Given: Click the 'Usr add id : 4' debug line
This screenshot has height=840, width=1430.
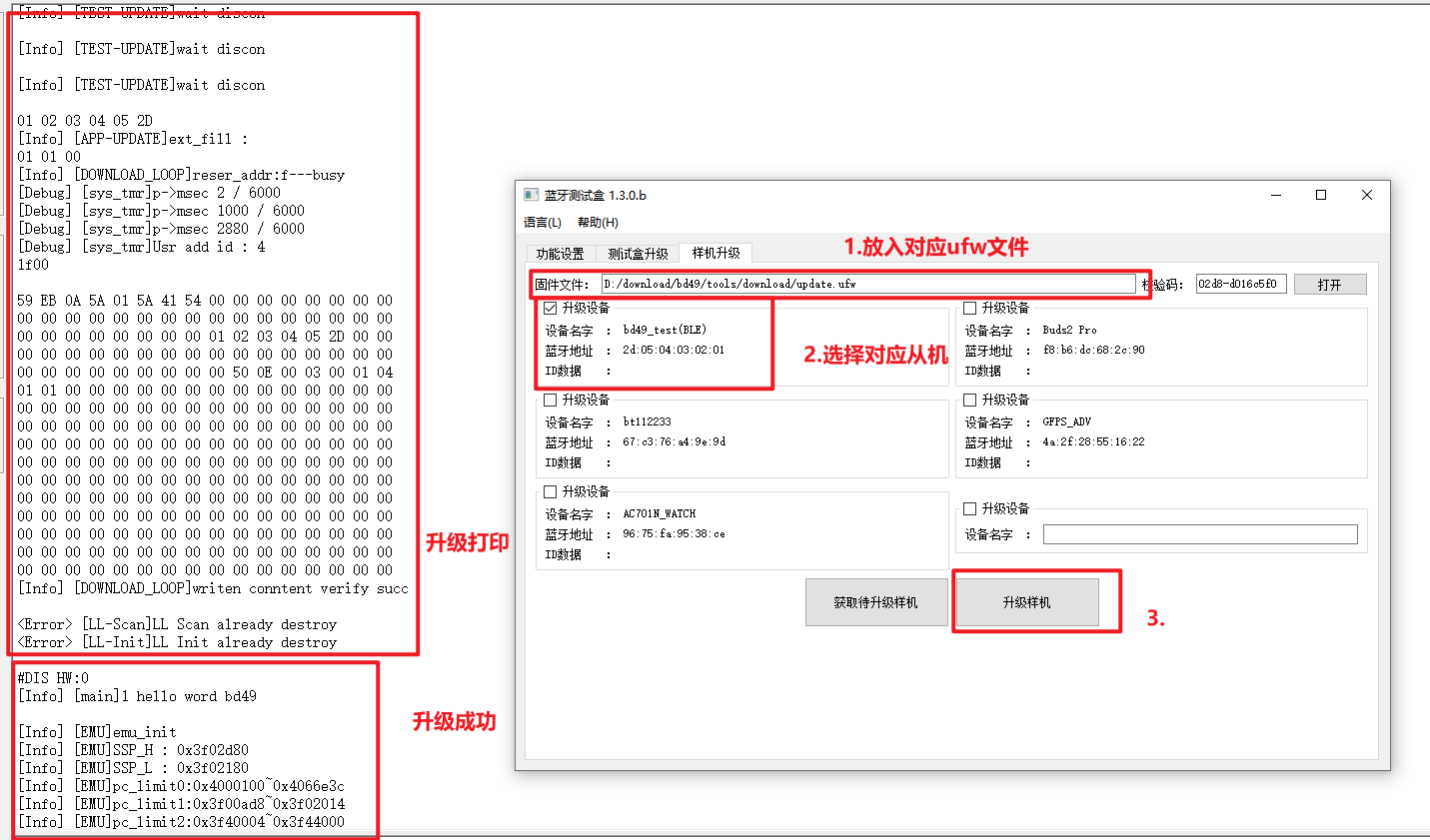Looking at the screenshot, I should [141, 247].
